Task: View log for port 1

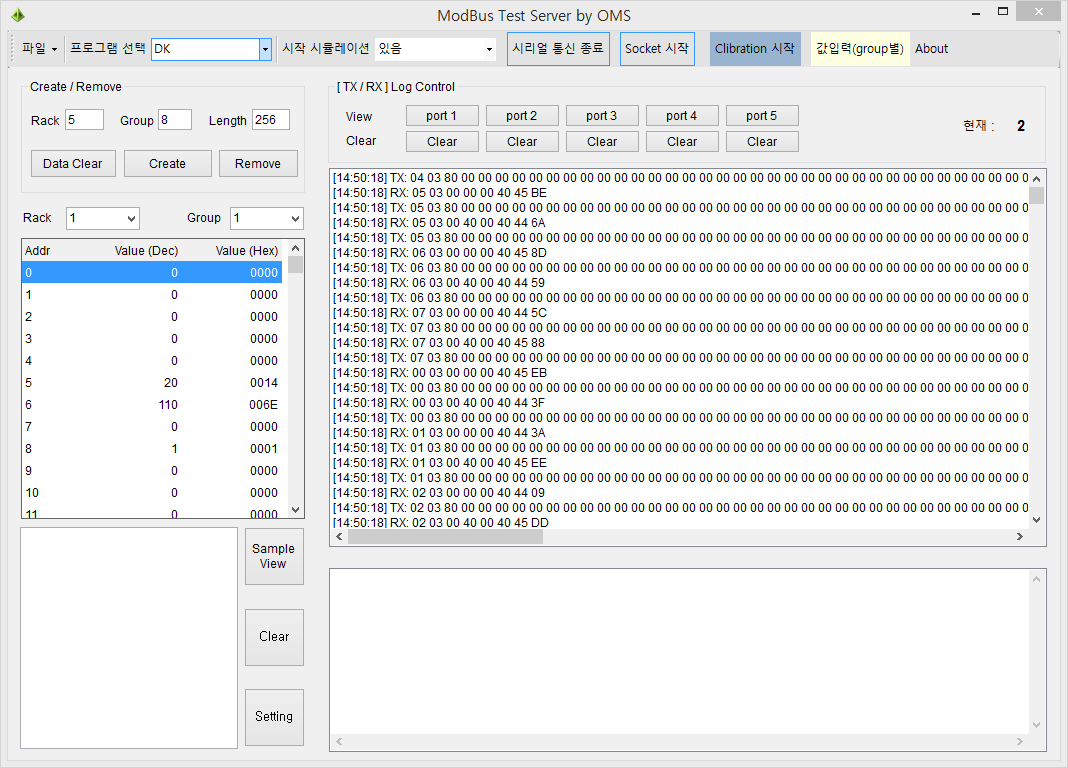Action: (x=442, y=116)
